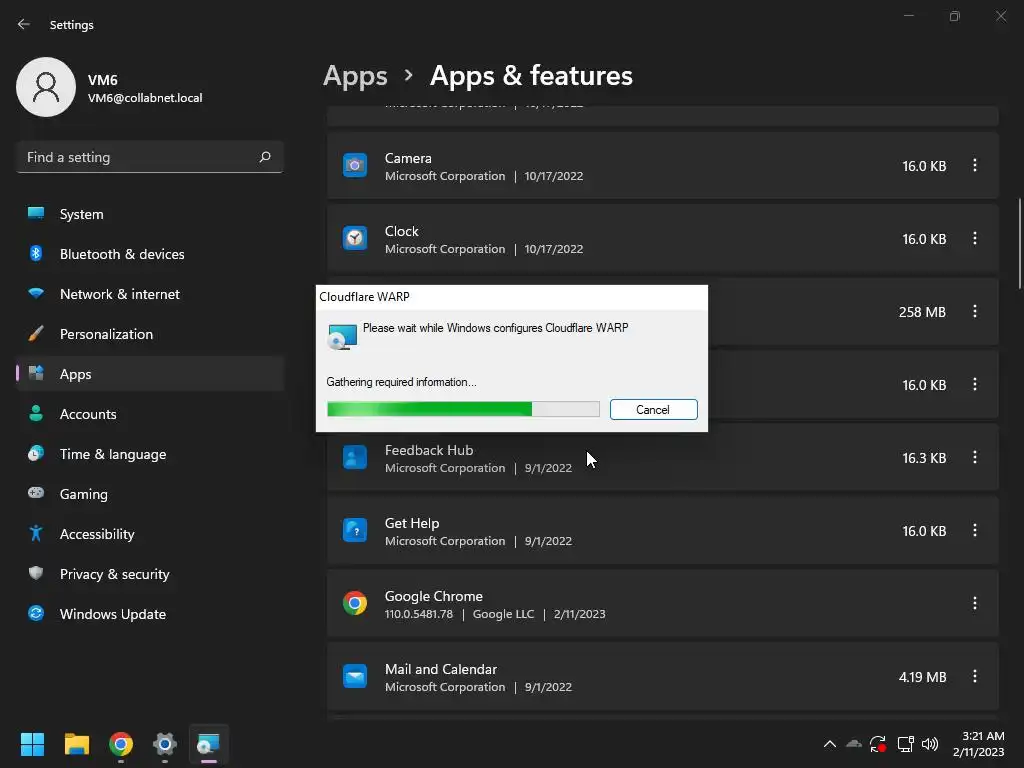Open Privacy & security settings

pyautogui.click(x=150, y=574)
